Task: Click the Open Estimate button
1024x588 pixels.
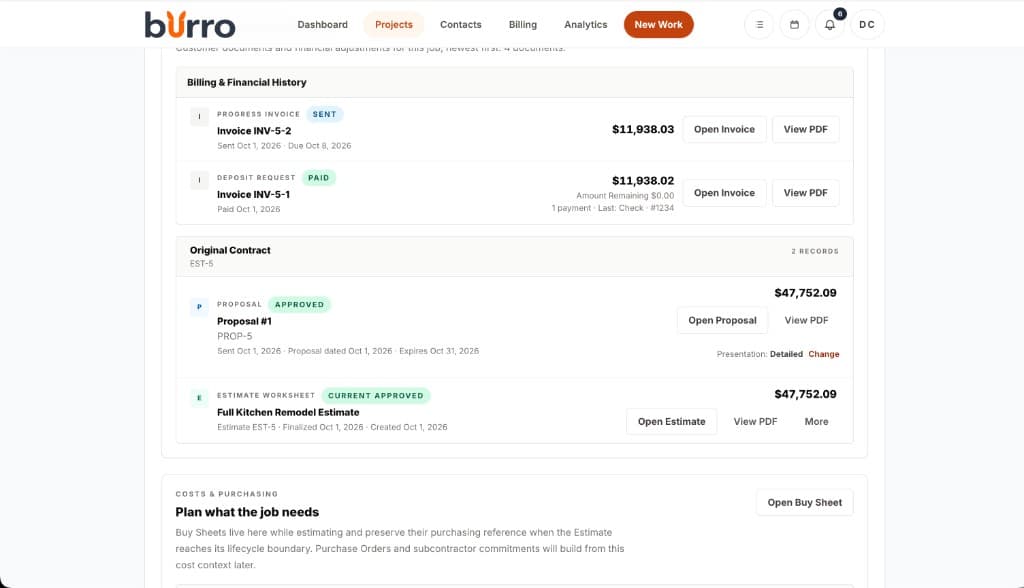Action: (x=671, y=421)
